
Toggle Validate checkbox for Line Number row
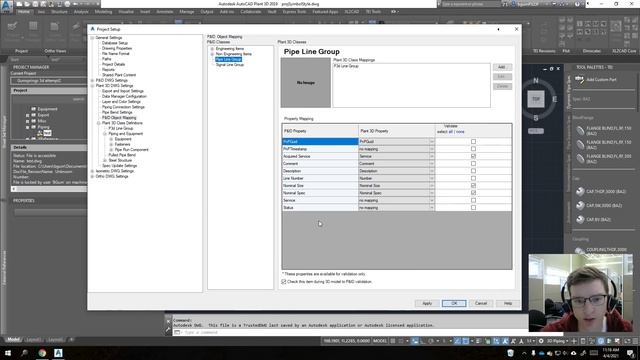pos(473,178)
